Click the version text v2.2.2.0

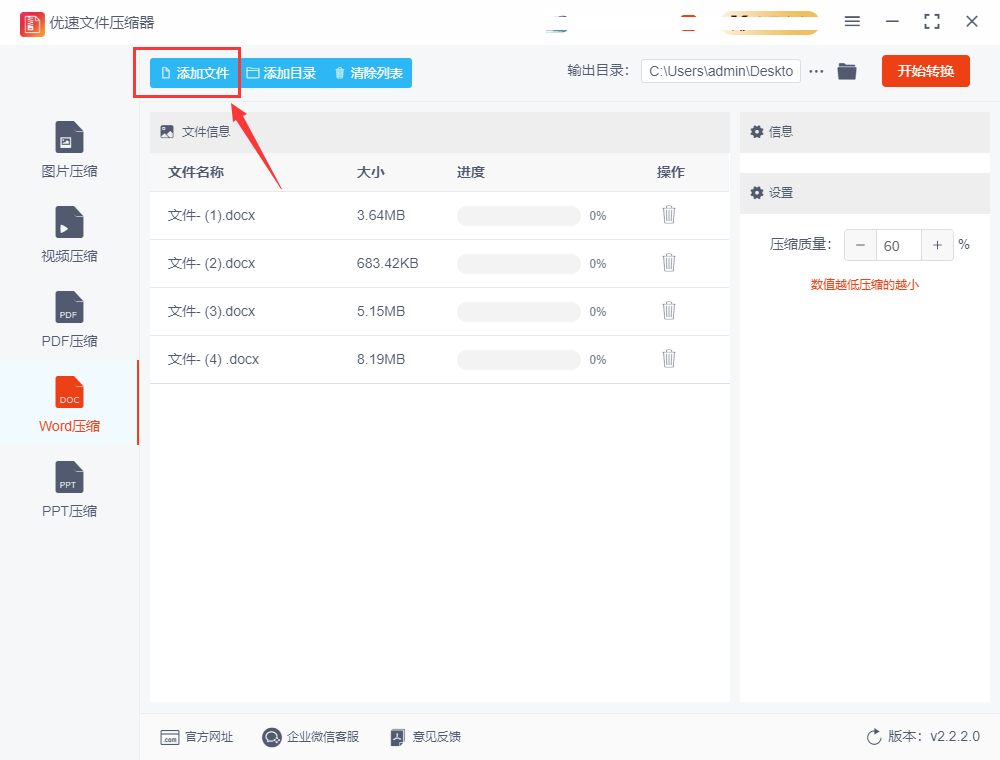(x=955, y=736)
